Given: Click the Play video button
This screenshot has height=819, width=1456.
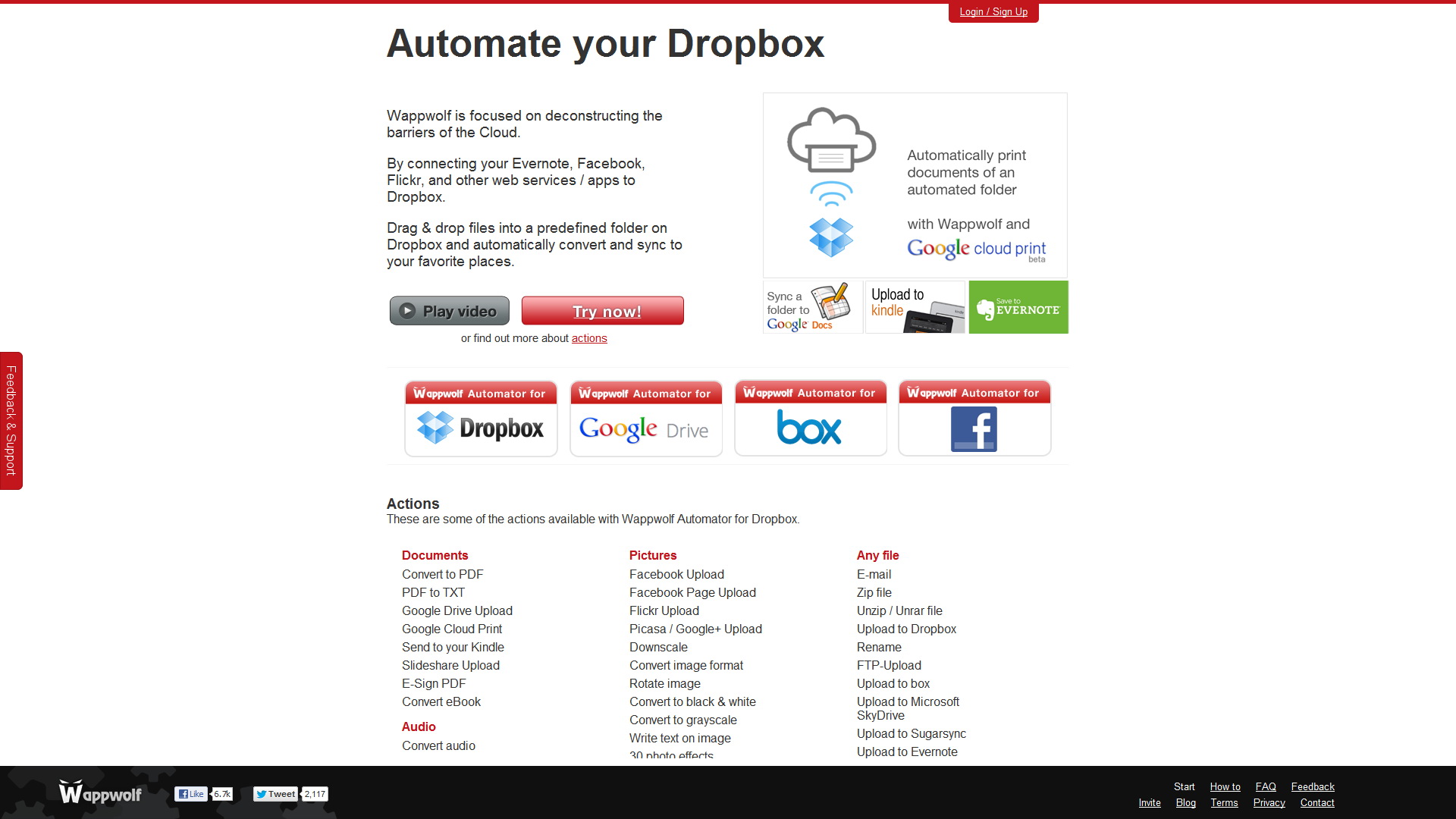Looking at the screenshot, I should click(x=449, y=311).
